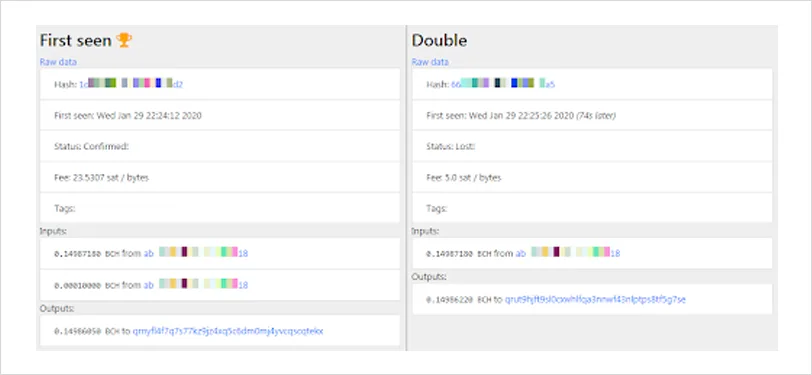Screen dimensions: 812x375
Task: Open Raw data link under First seen
Action: pyautogui.click(x=58, y=62)
